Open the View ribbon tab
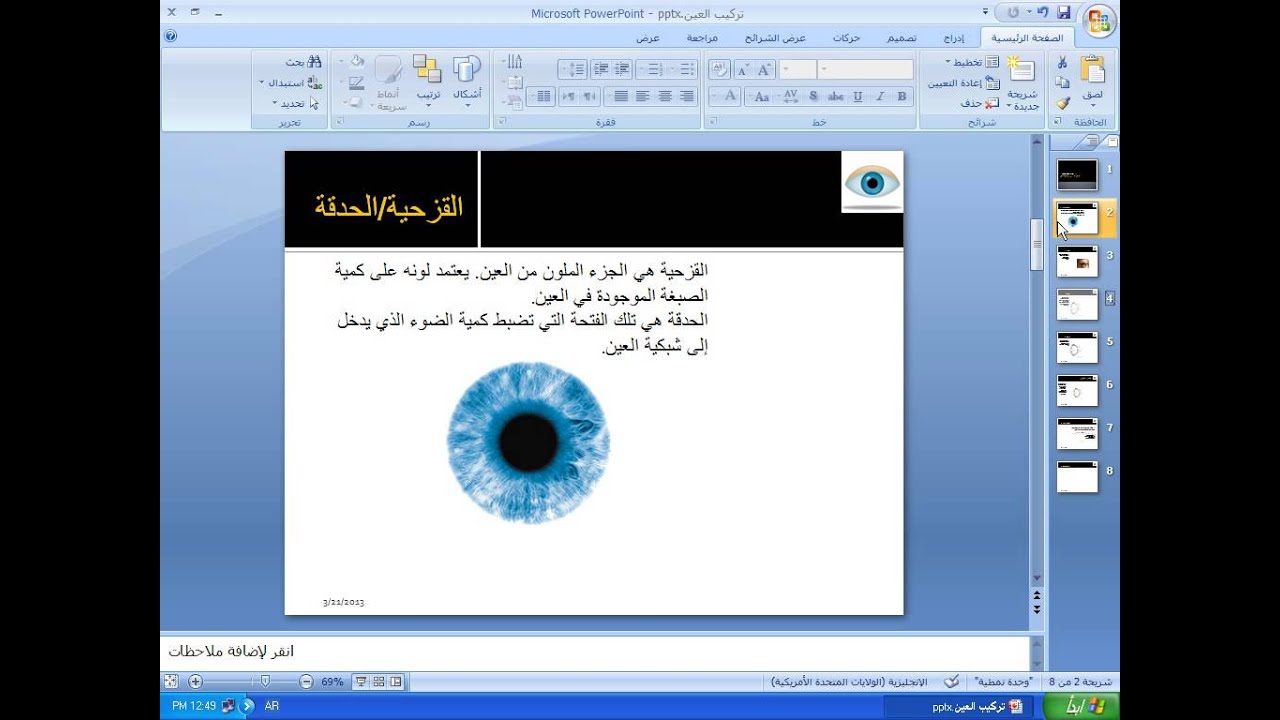The height and width of the screenshot is (720, 1280). (648, 38)
